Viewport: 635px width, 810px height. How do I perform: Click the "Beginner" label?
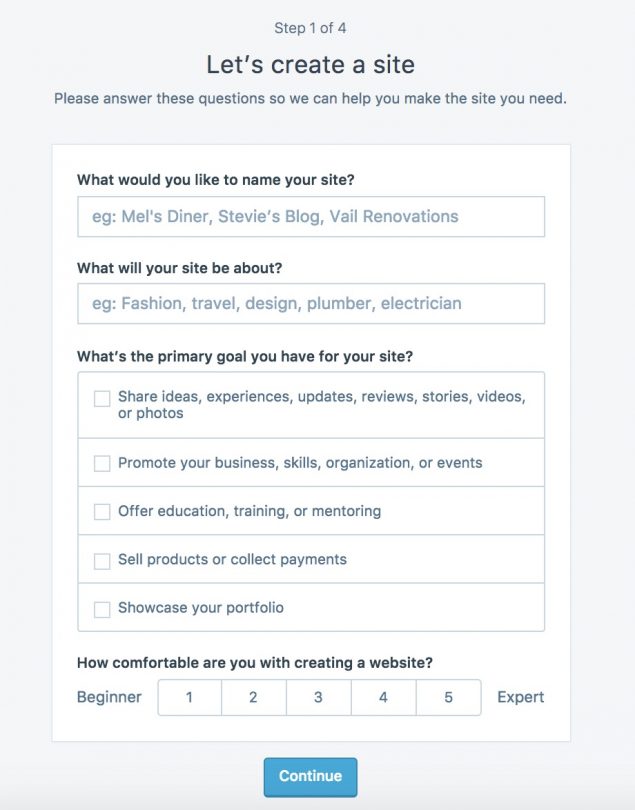pyautogui.click(x=107, y=697)
